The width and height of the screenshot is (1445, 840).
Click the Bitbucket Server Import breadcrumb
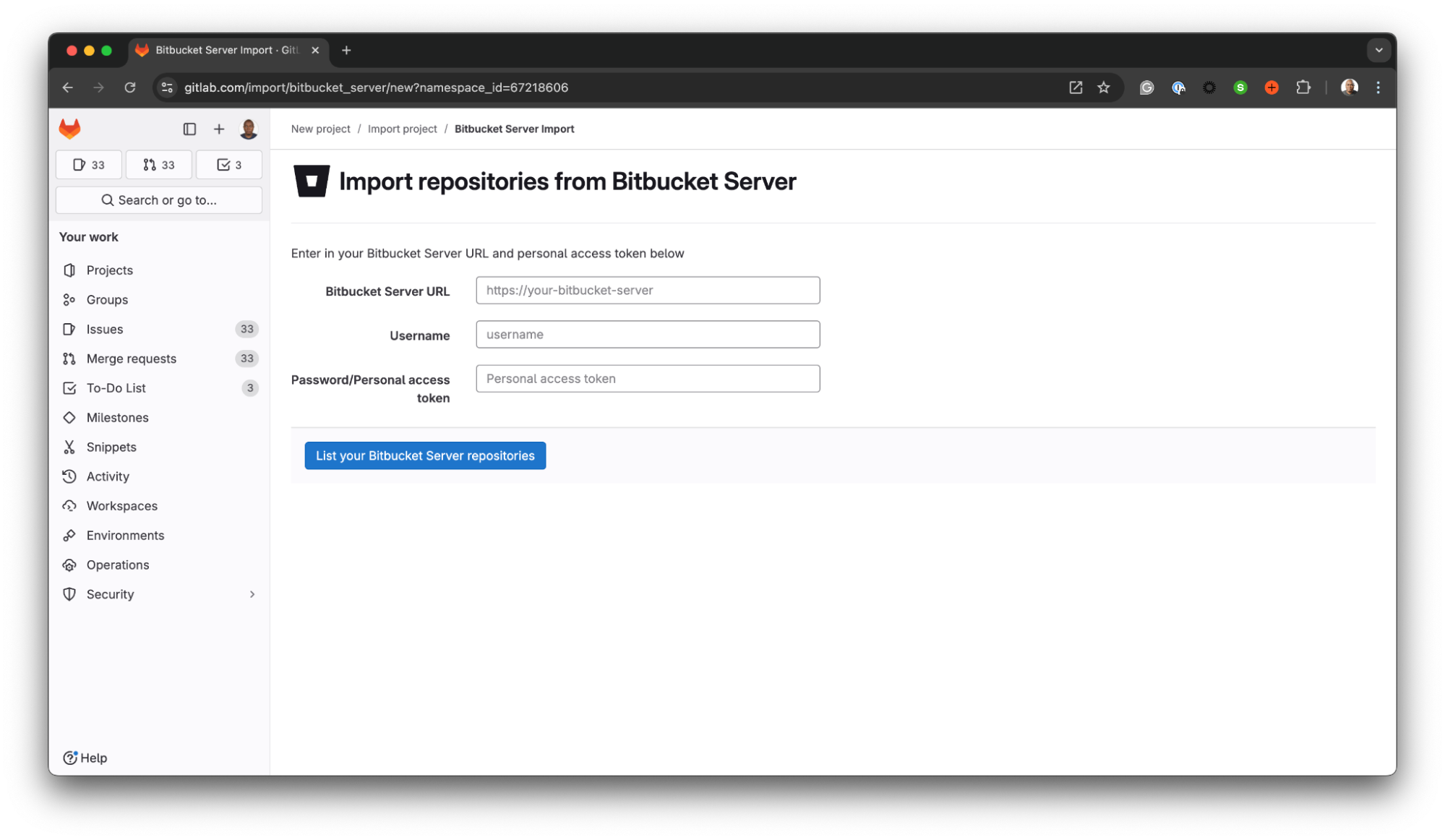(515, 129)
